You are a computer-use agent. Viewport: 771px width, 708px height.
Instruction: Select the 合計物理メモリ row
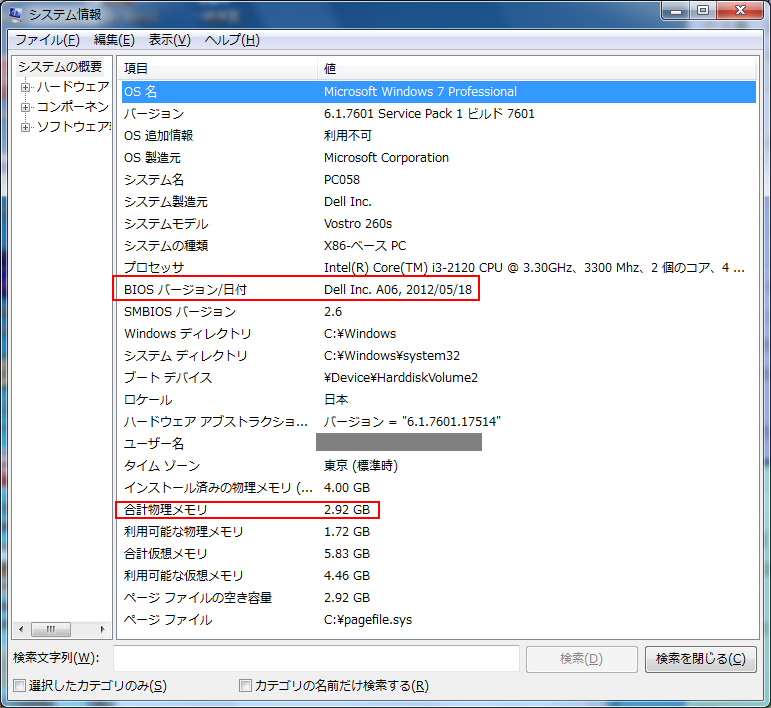[x=439, y=510]
